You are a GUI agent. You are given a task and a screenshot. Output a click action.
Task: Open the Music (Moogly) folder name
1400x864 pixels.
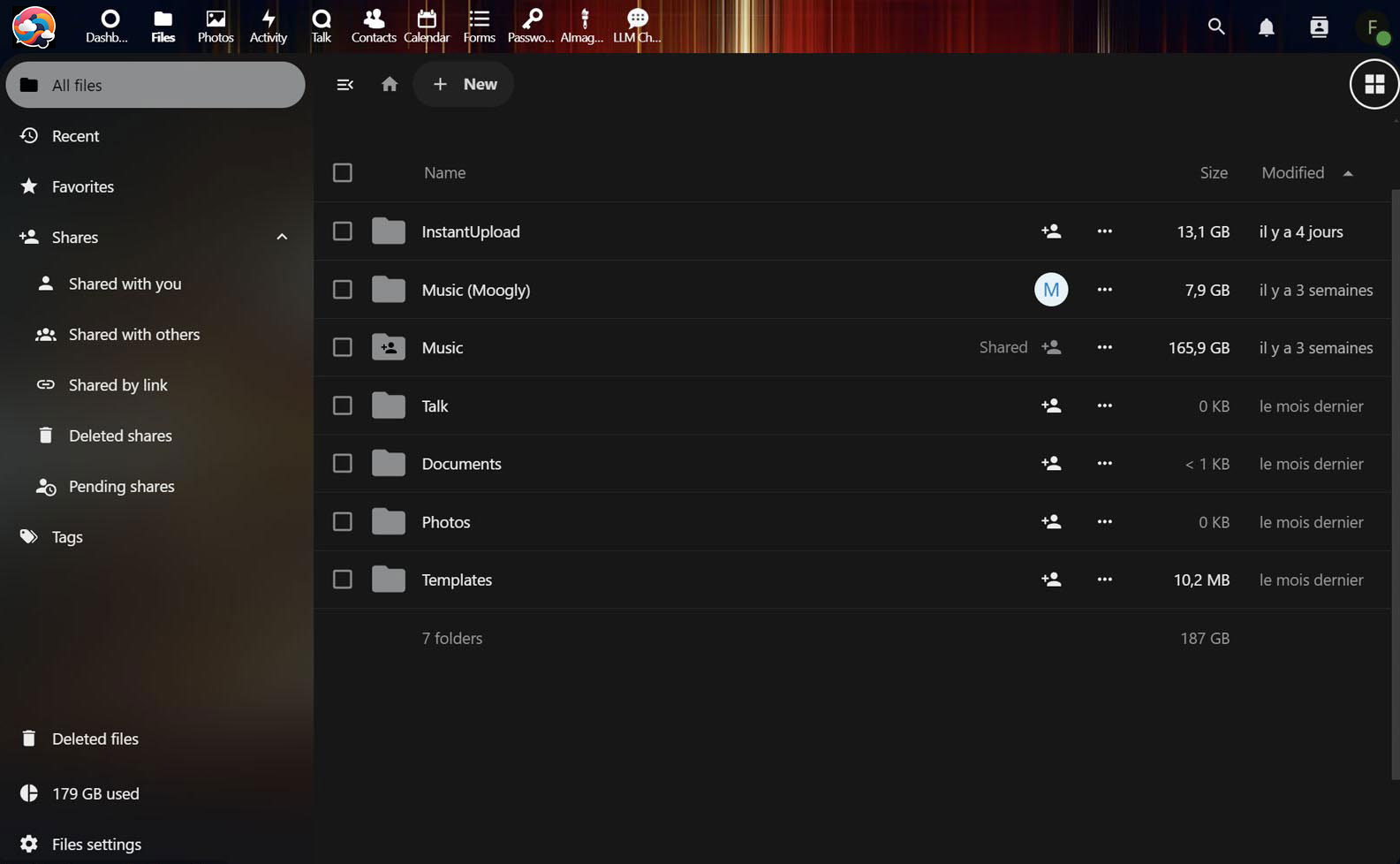click(476, 290)
